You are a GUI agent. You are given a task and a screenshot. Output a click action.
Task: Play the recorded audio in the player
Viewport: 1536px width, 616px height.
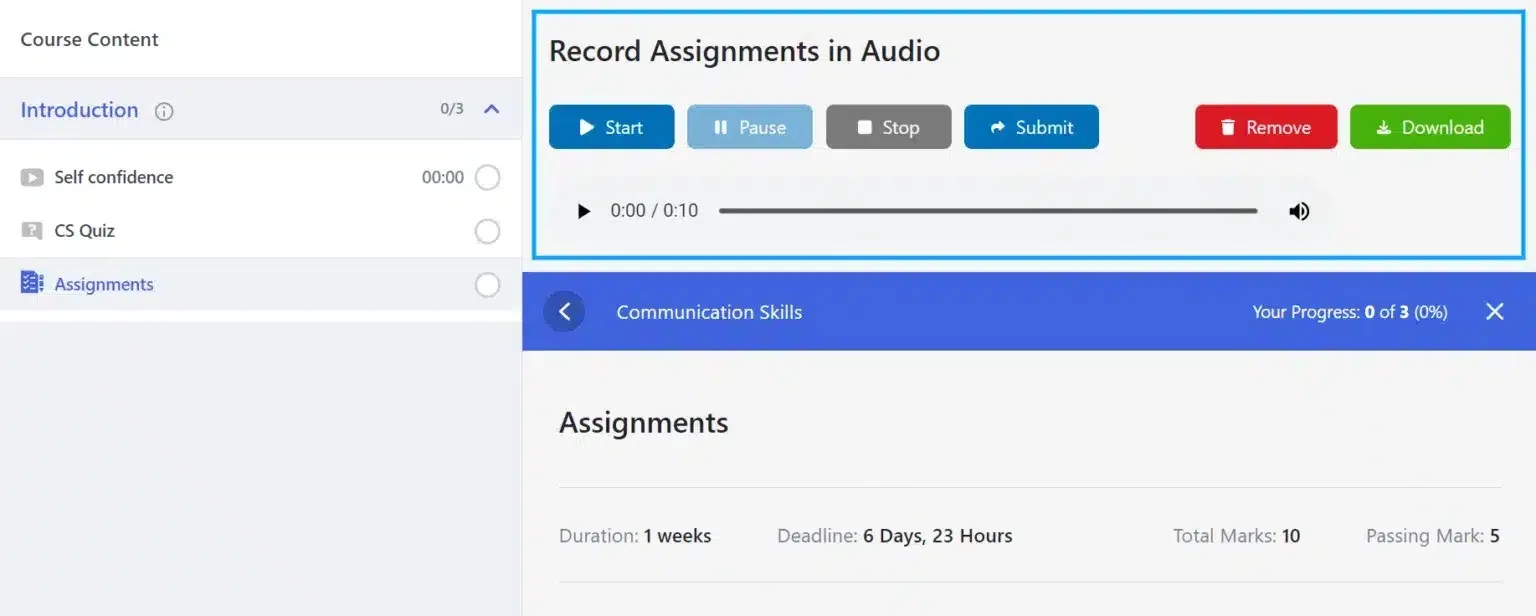[583, 211]
